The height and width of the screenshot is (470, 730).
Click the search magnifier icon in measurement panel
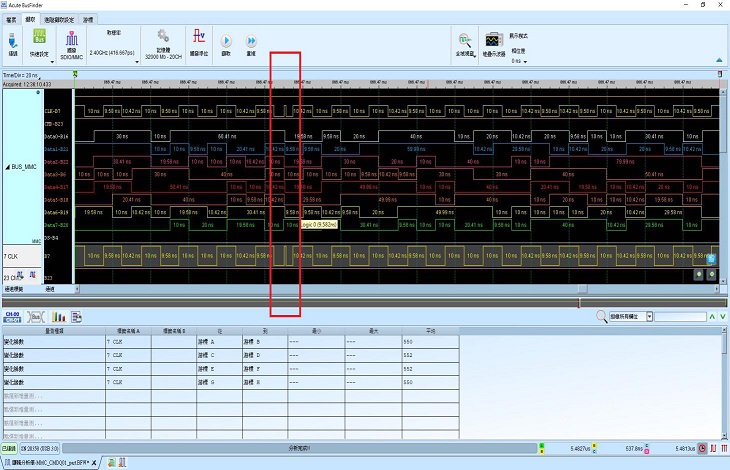click(602, 316)
